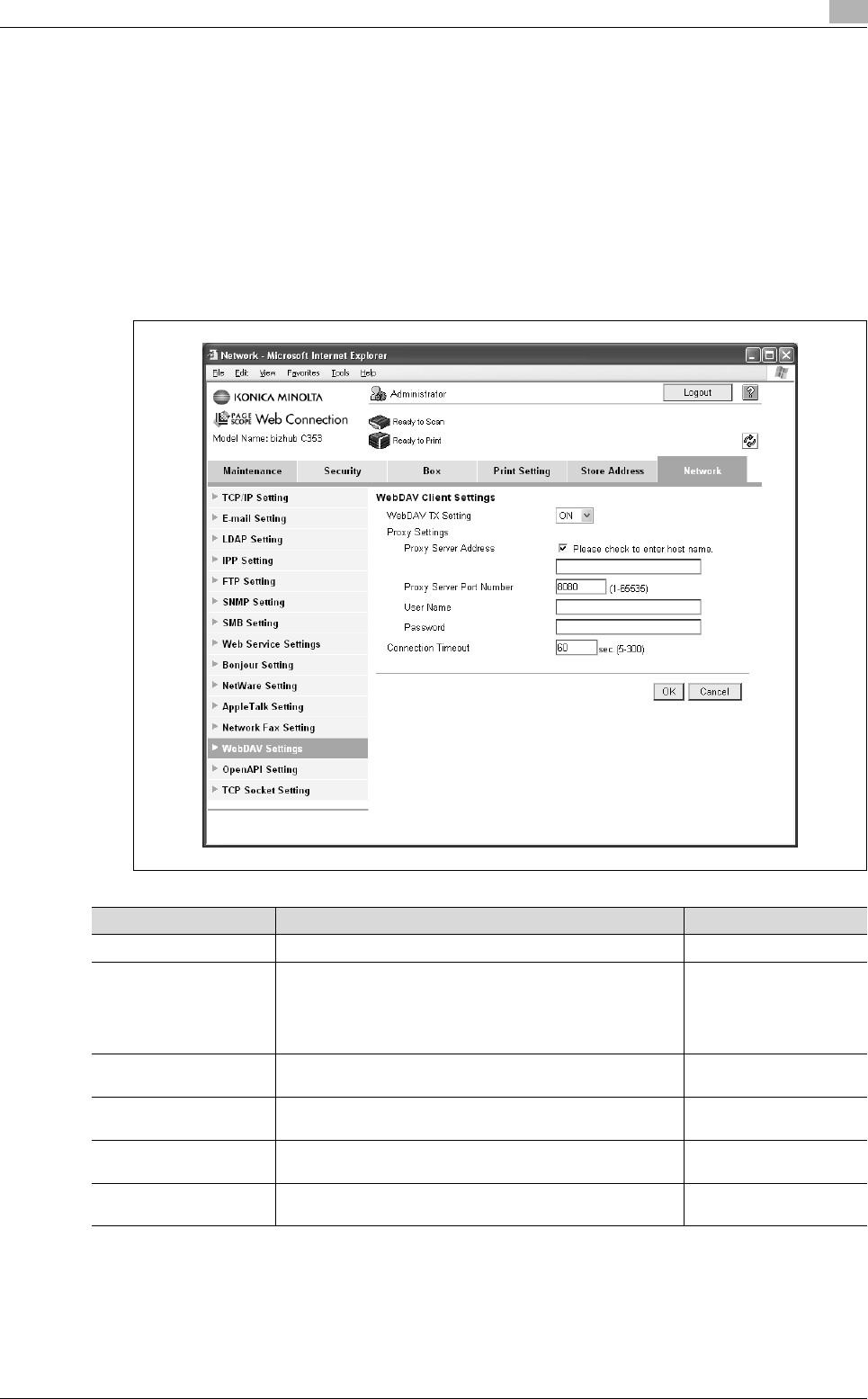Viewport: 868px width, 1399px height.
Task: Check 'Please check to enter host name' box
Action: pos(563,548)
